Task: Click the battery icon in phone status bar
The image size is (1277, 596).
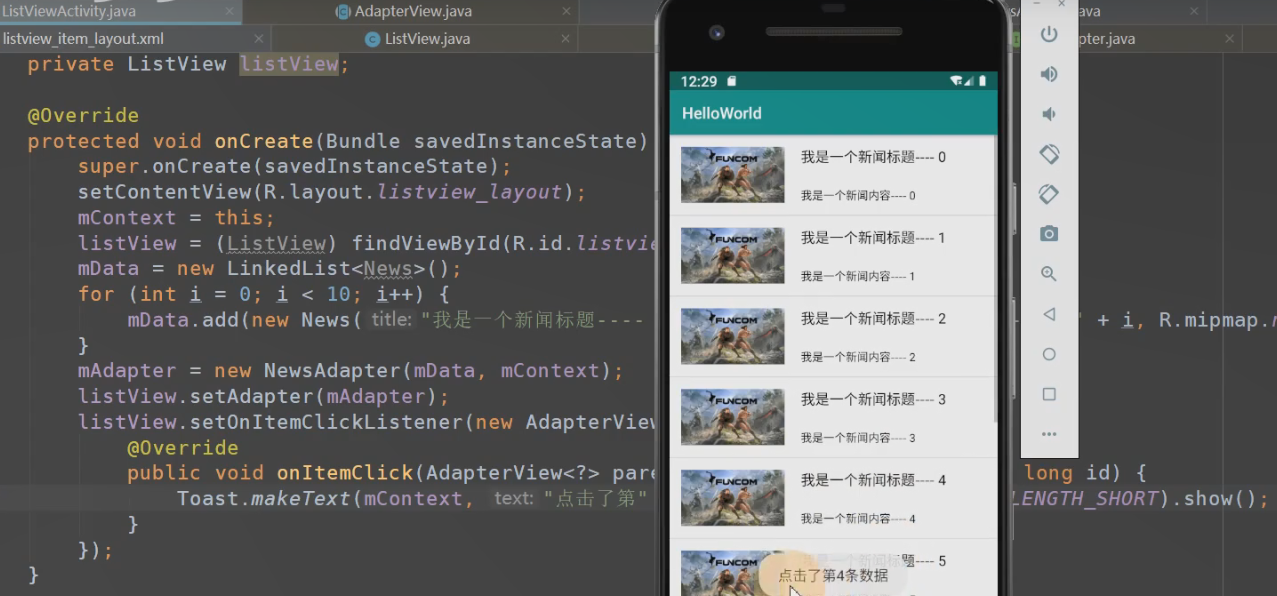Action: (983, 81)
